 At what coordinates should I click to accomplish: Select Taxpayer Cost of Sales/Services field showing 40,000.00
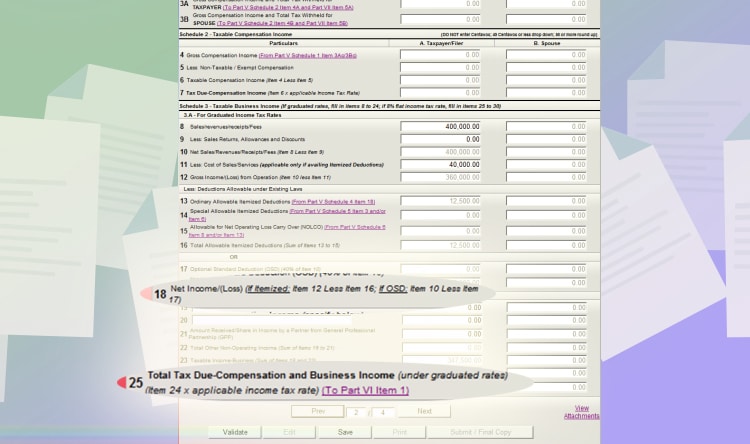(x=441, y=165)
